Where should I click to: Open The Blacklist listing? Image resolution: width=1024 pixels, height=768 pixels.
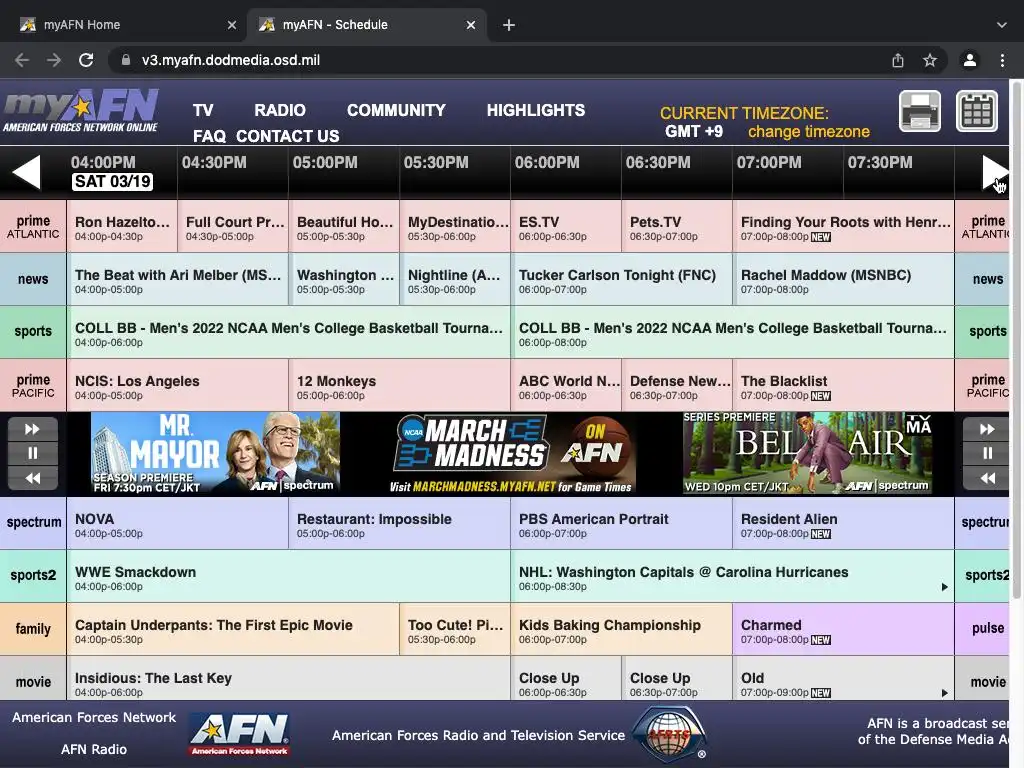[x=843, y=385]
